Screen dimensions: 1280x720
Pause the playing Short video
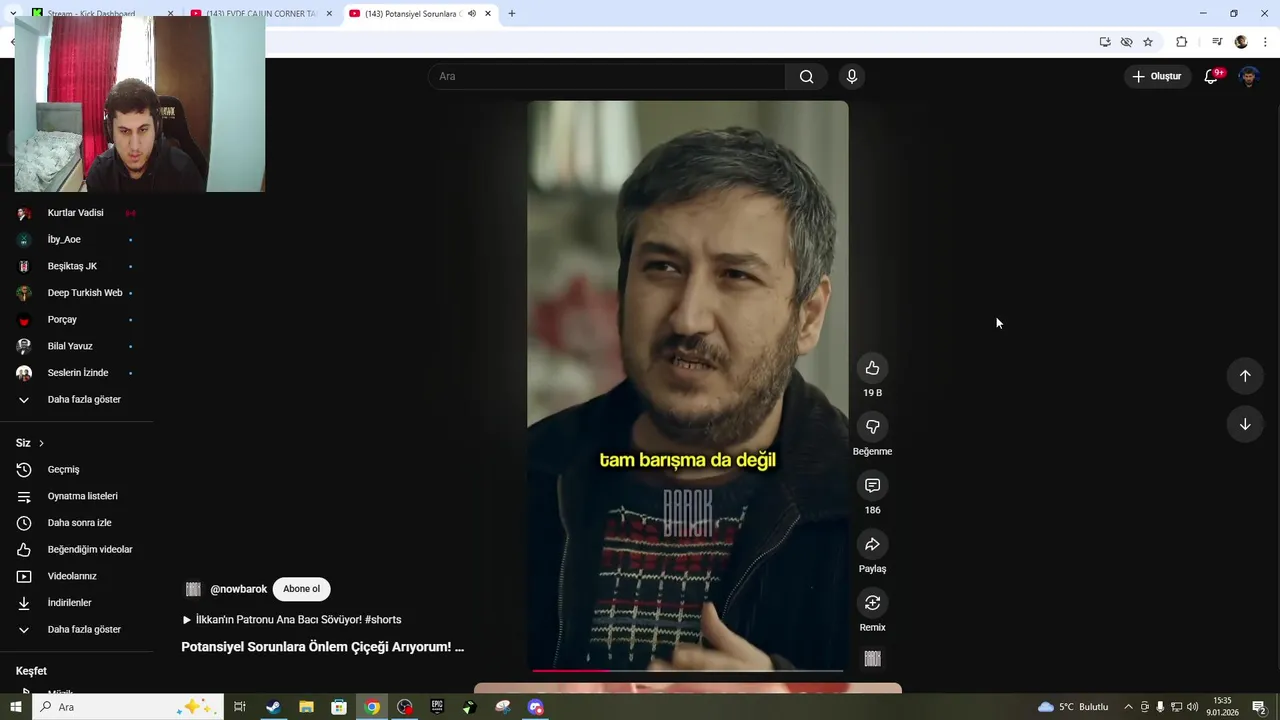point(688,385)
